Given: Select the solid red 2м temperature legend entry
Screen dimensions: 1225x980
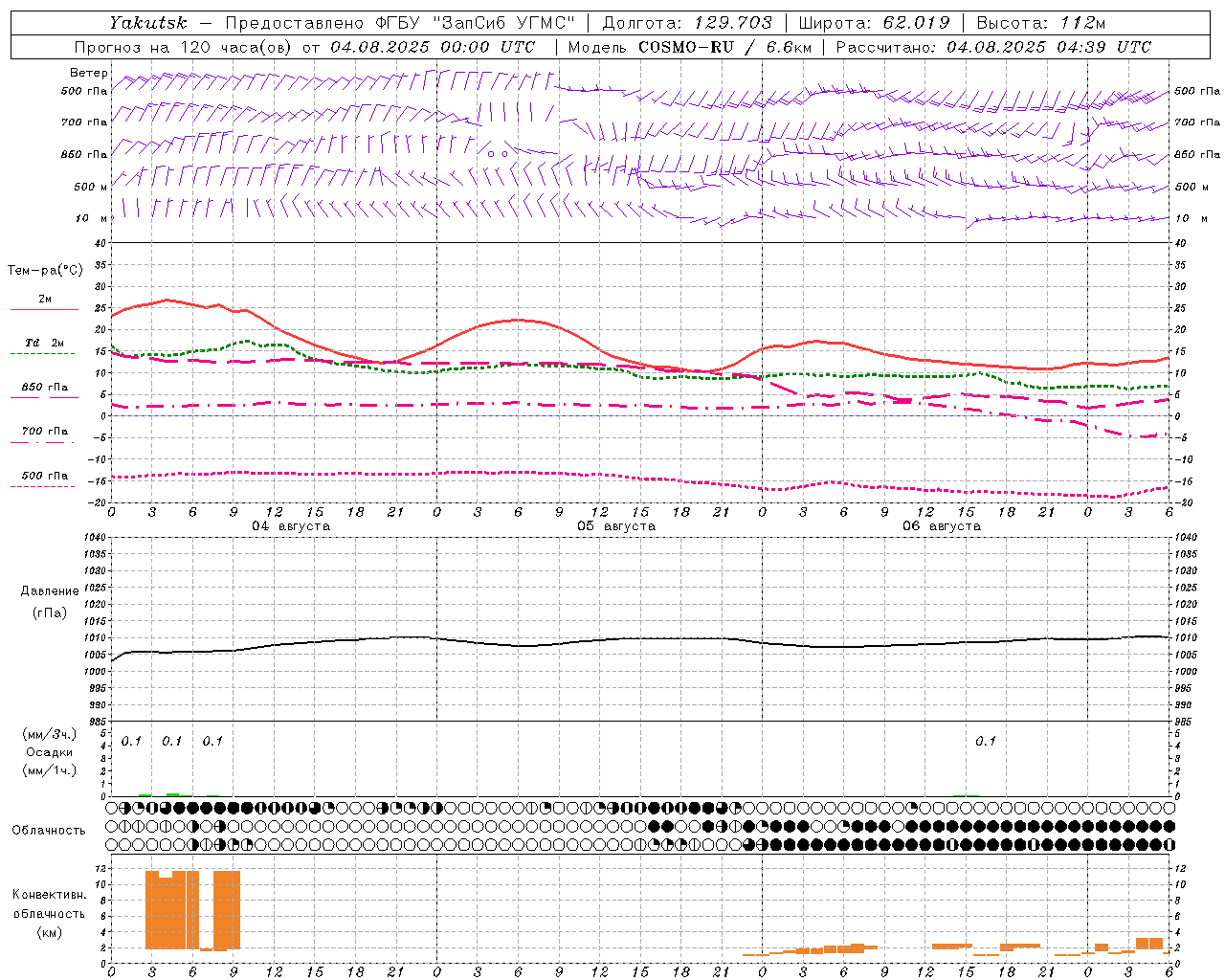Looking at the screenshot, I should click(44, 301).
